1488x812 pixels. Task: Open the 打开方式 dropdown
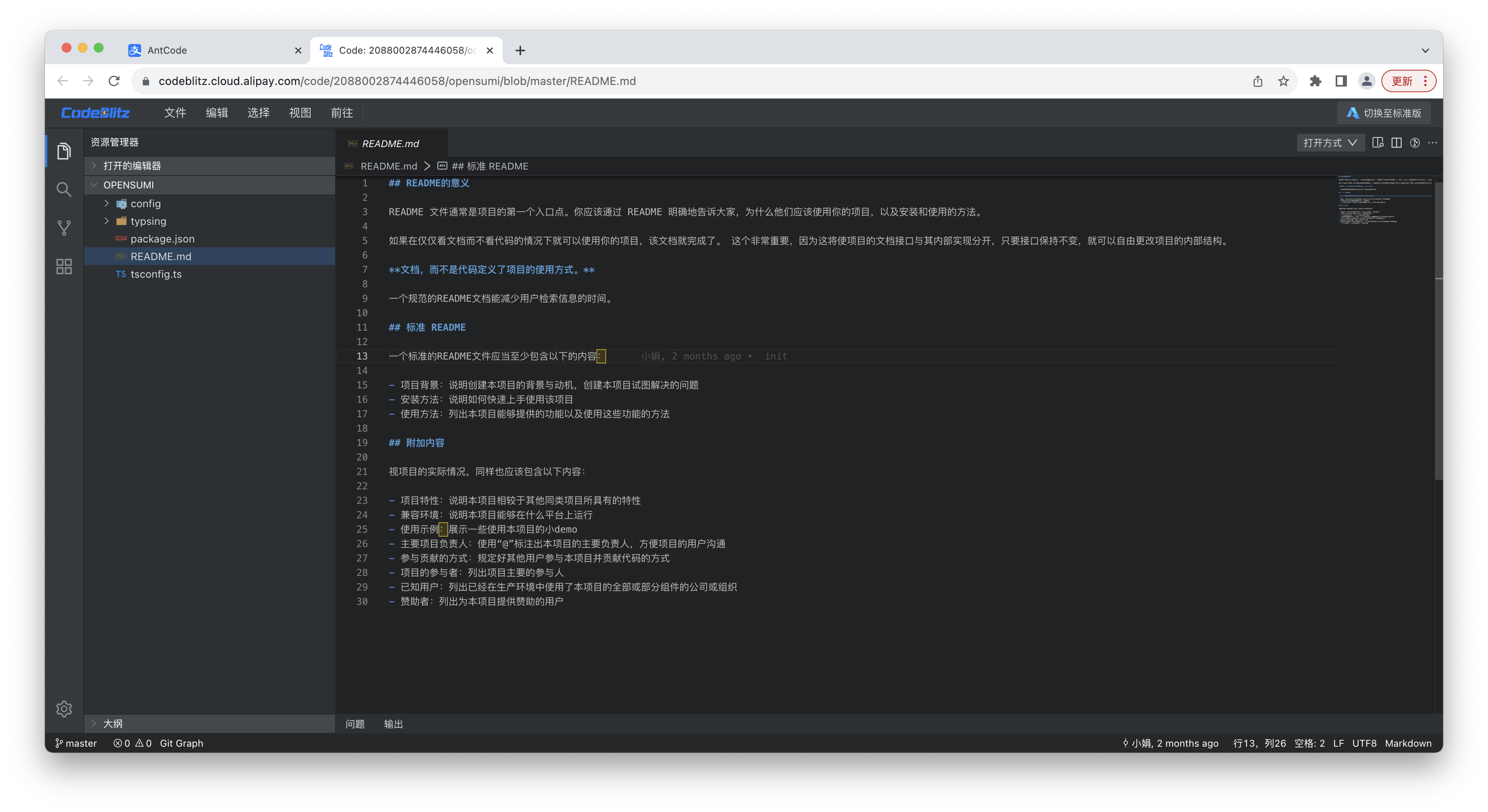(1330, 142)
